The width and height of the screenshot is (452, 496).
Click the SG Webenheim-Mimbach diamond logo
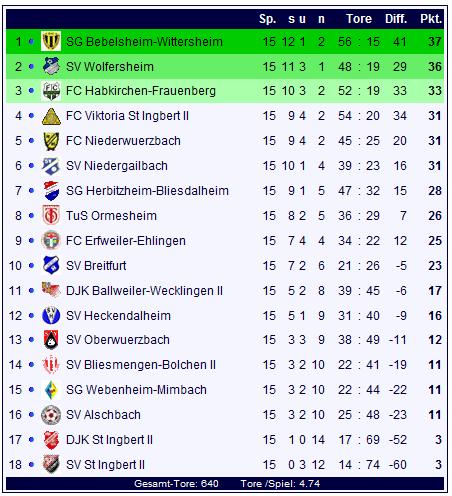point(51,390)
